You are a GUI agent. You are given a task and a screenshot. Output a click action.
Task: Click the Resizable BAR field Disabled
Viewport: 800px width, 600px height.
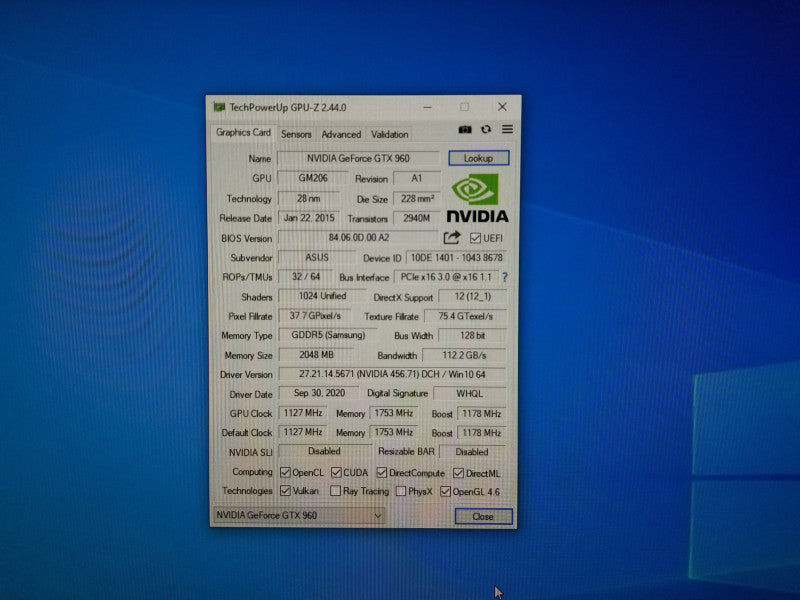coord(472,452)
